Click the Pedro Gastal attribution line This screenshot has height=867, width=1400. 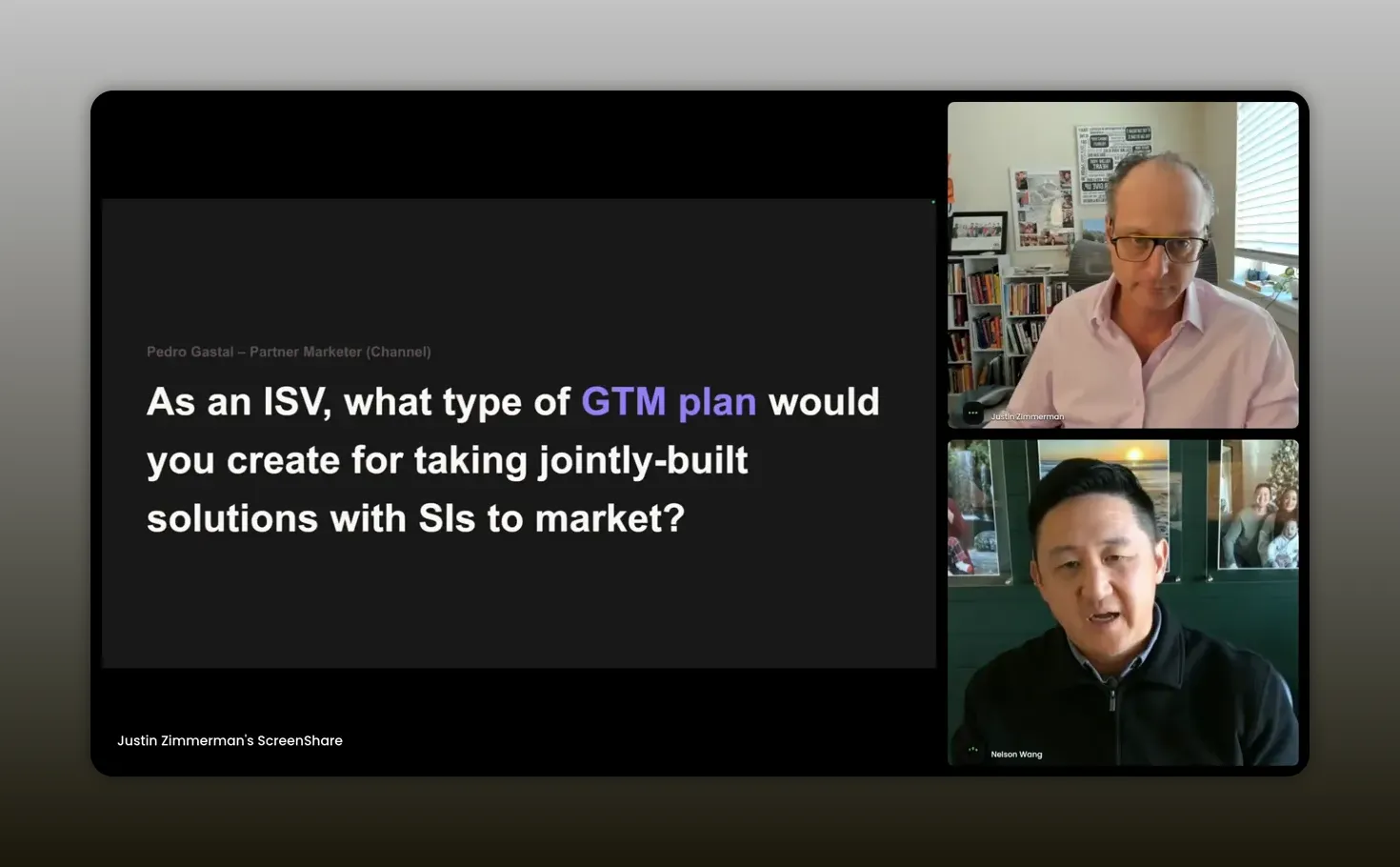(289, 352)
